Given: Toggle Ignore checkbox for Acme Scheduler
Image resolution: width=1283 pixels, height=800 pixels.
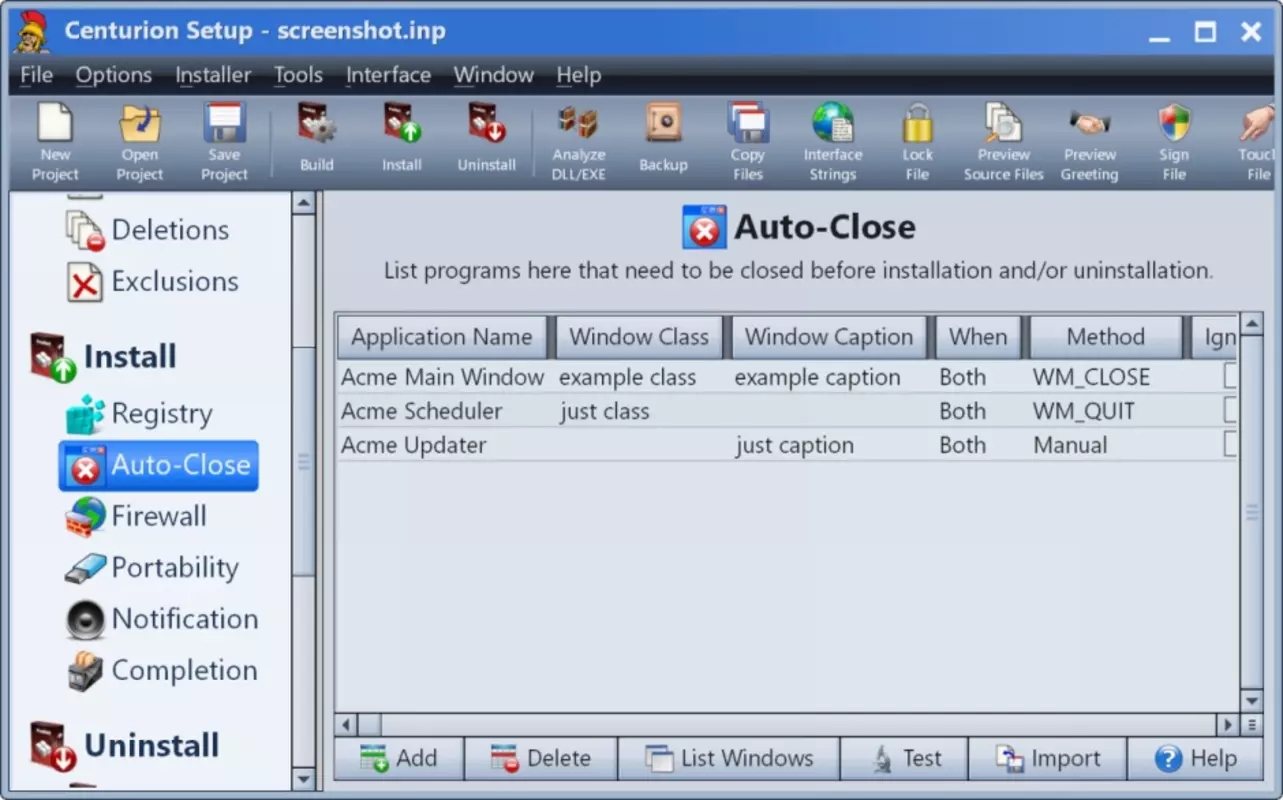Looking at the screenshot, I should click(x=1230, y=411).
